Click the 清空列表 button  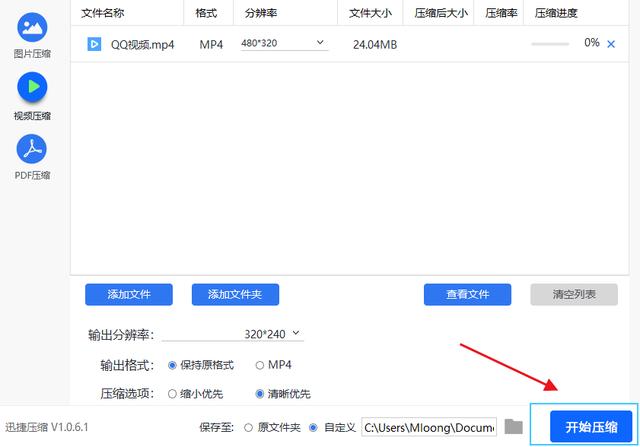pyautogui.click(x=574, y=294)
